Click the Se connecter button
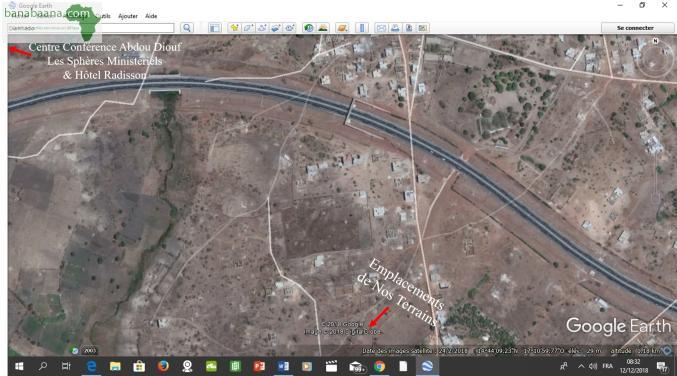The height and width of the screenshot is (376, 677). (635, 28)
